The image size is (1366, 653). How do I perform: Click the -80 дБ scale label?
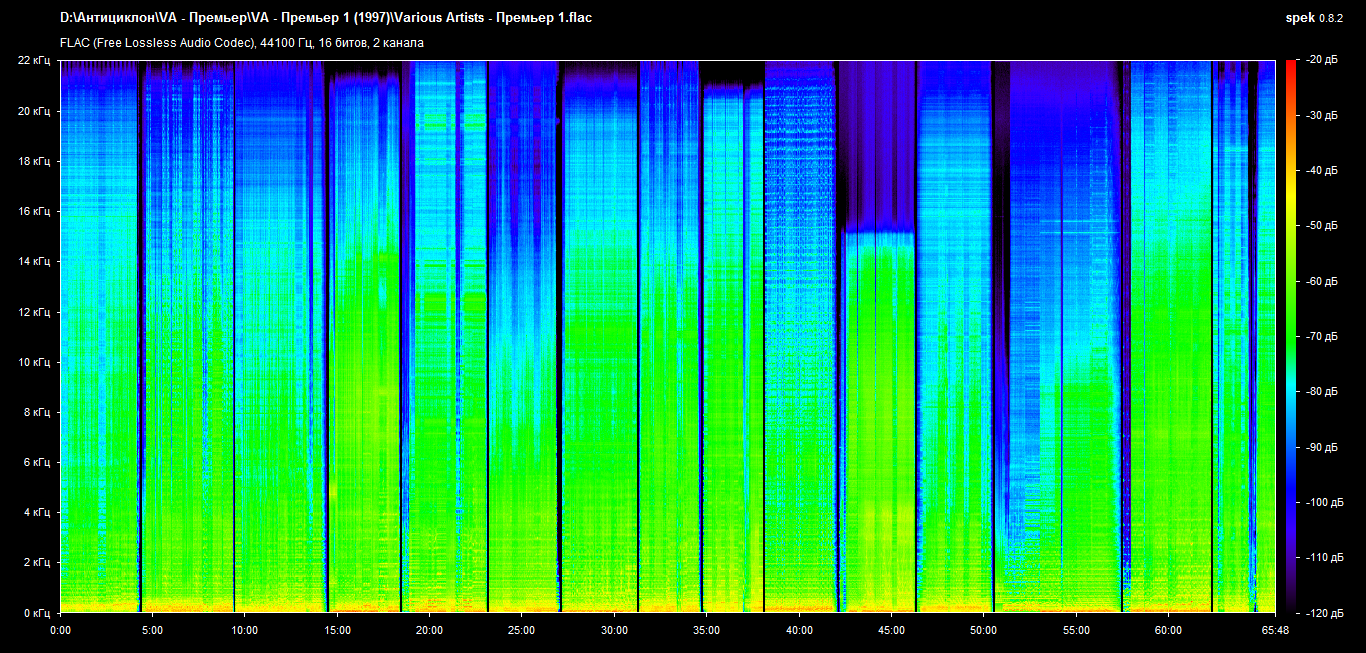(x=1324, y=392)
